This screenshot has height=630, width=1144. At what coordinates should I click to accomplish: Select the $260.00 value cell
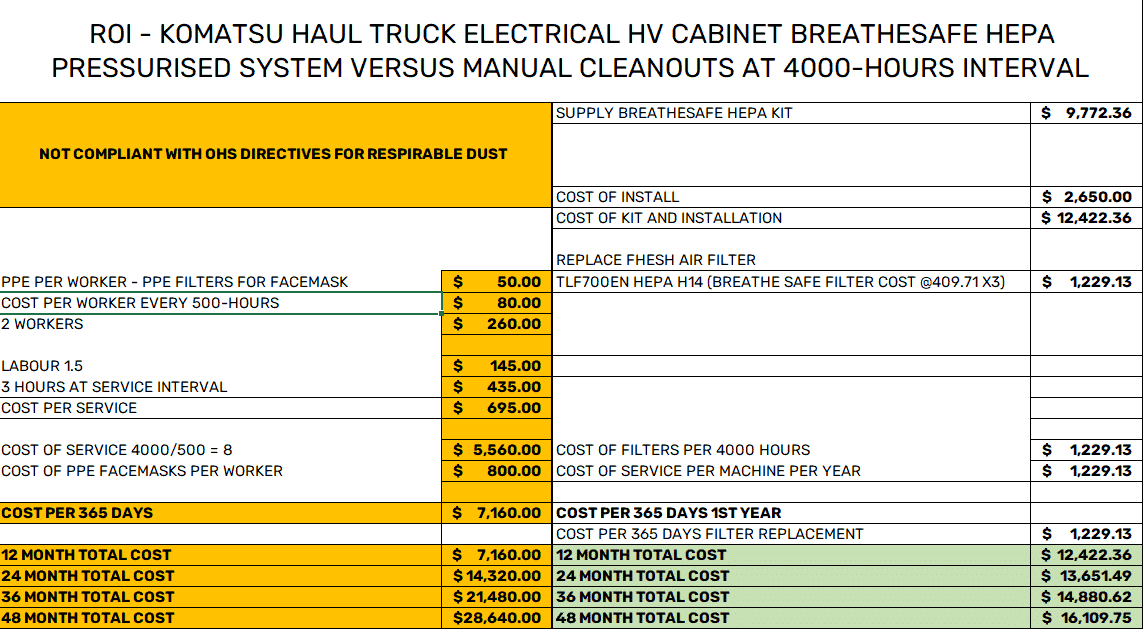tap(497, 324)
